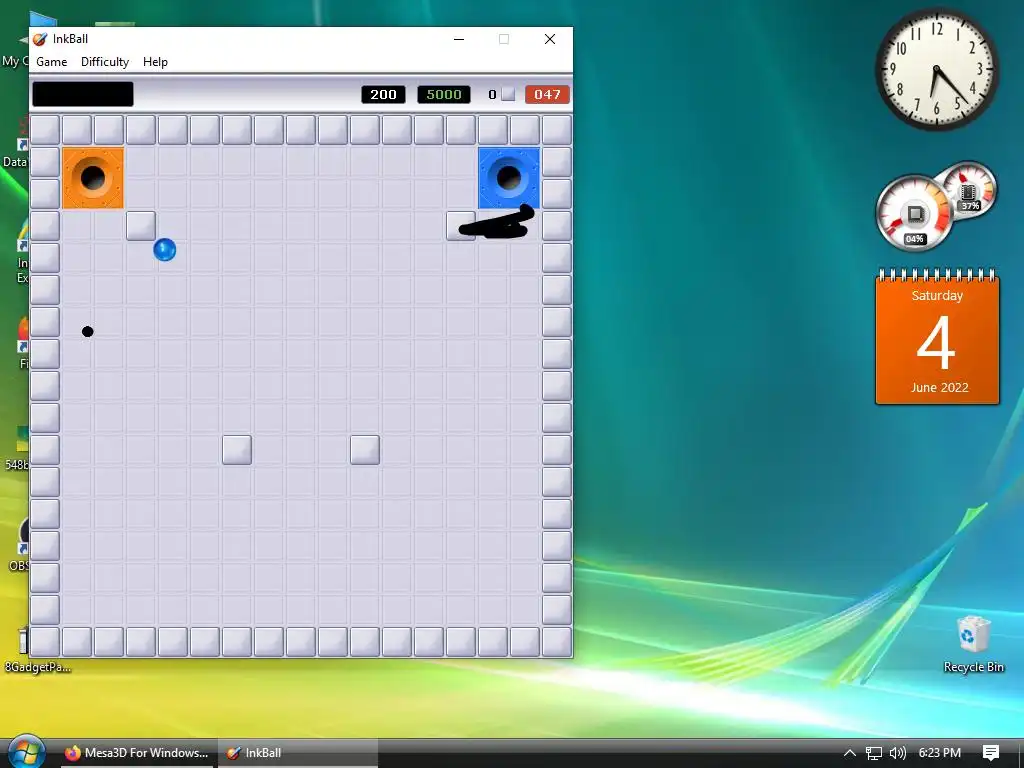This screenshot has width=1024, height=768.
Task: Click the green 5000 bonus counter
Action: 444,95
